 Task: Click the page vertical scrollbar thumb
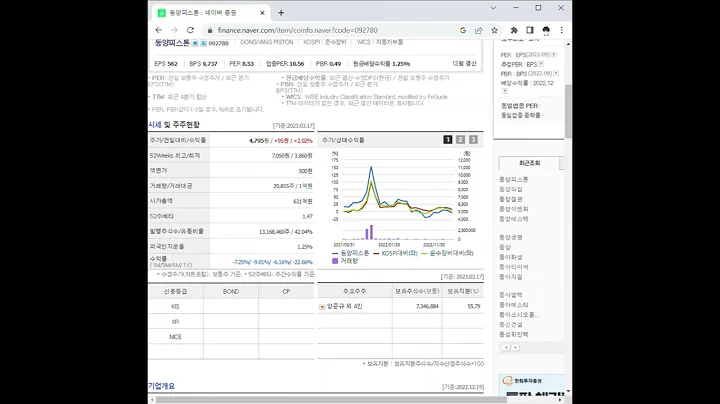click(x=568, y=111)
